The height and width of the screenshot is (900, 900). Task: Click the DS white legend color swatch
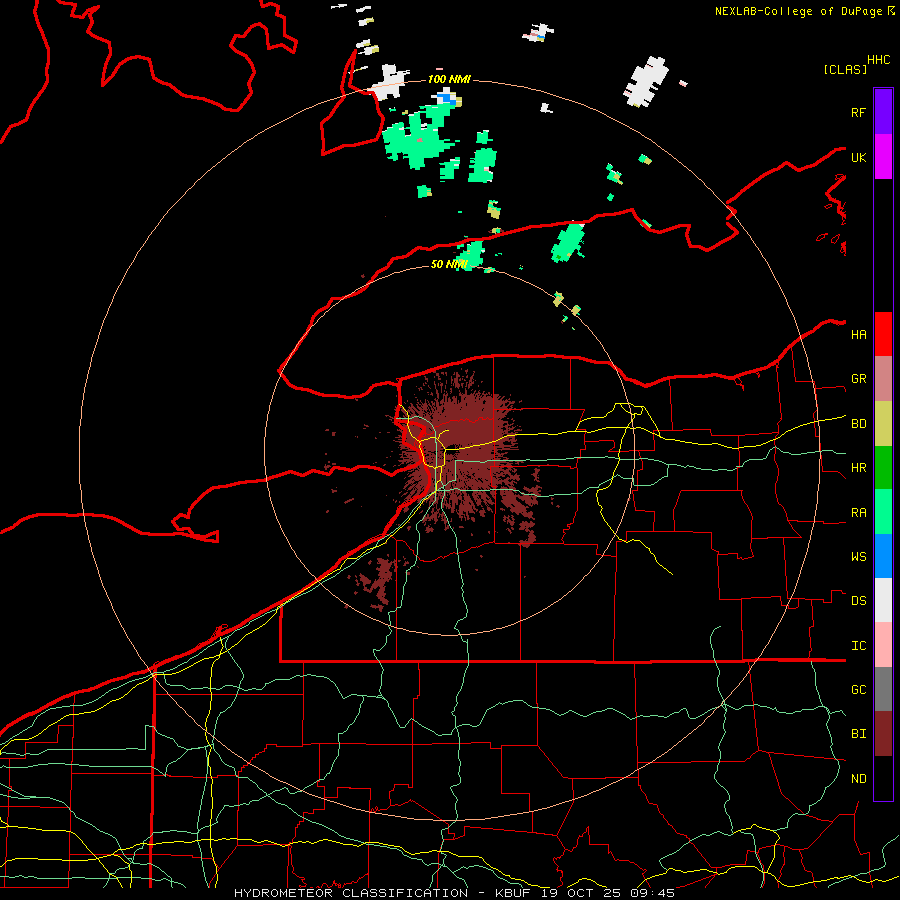pos(883,600)
